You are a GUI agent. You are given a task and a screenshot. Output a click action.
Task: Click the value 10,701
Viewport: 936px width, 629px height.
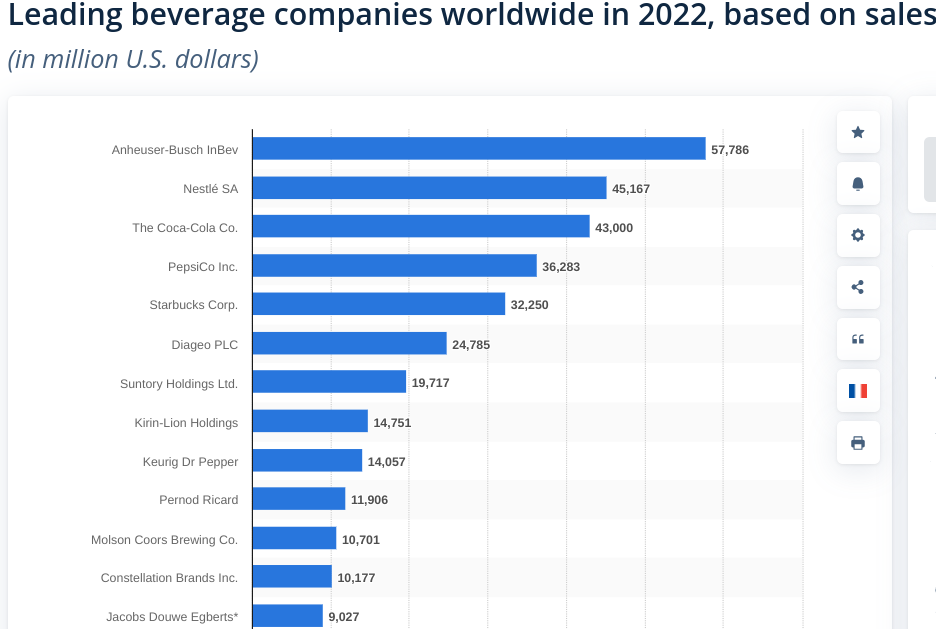361,539
